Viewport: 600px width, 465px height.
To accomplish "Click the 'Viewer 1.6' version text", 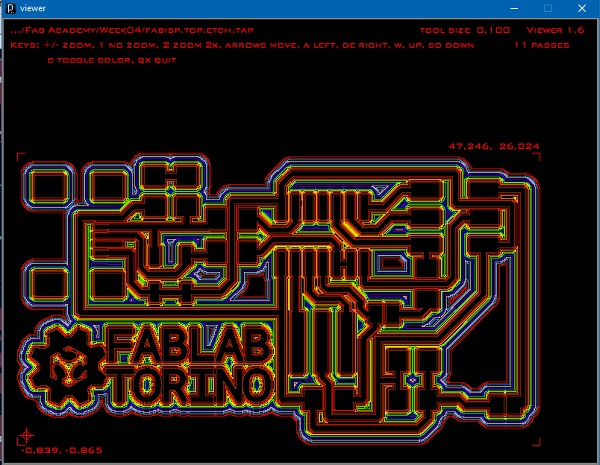I will pyautogui.click(x=555, y=30).
